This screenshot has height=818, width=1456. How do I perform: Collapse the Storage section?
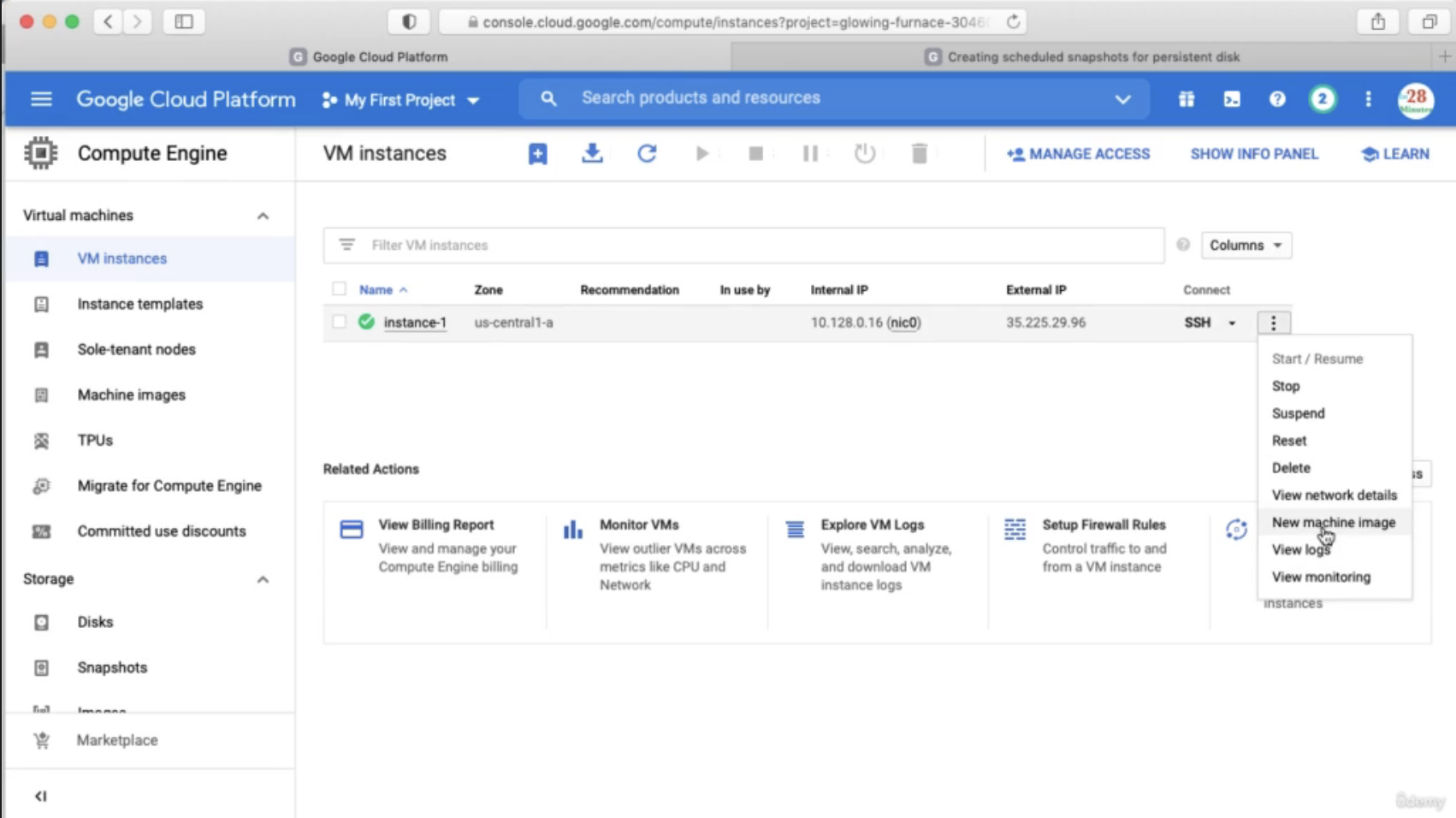pos(263,579)
